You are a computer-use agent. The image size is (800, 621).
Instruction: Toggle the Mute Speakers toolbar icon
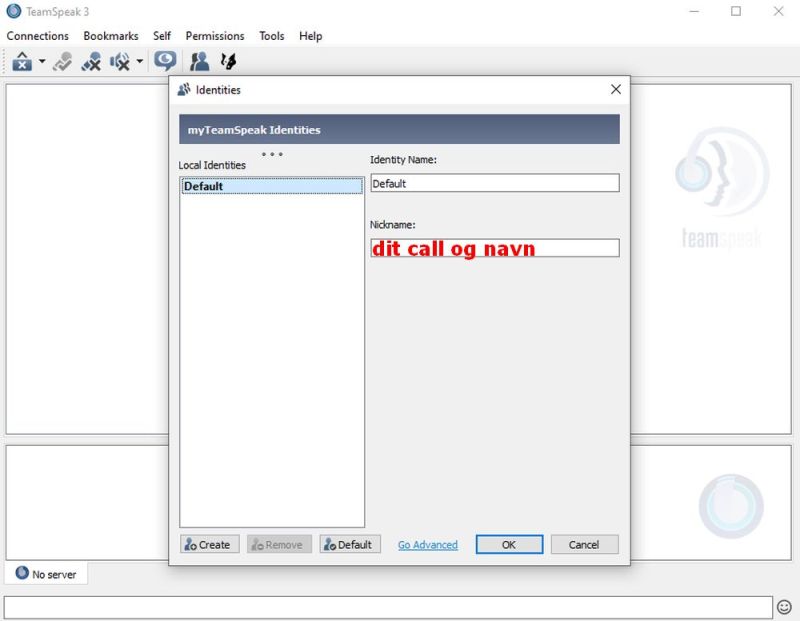120,62
